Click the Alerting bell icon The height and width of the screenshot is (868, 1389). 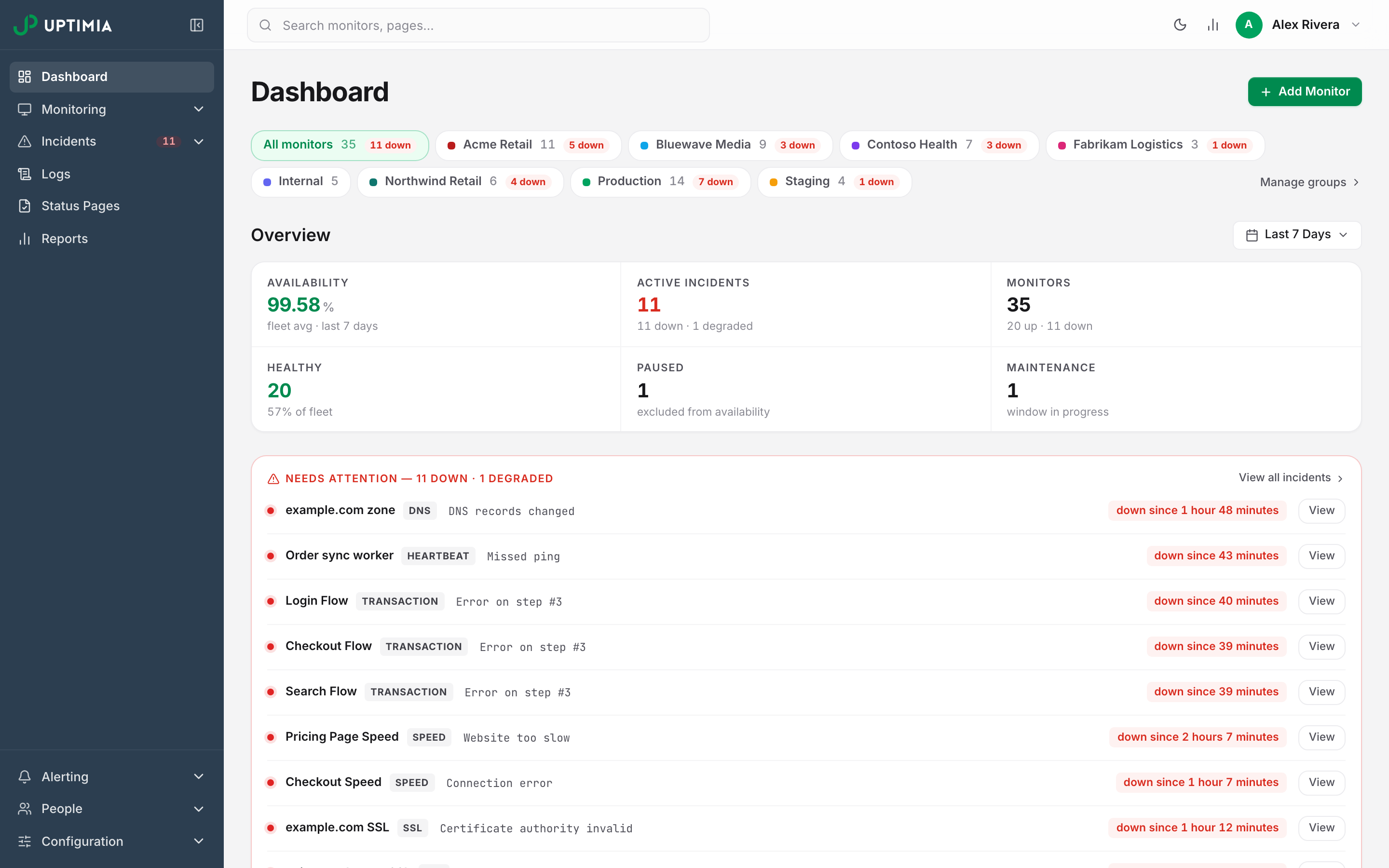pyautogui.click(x=24, y=777)
